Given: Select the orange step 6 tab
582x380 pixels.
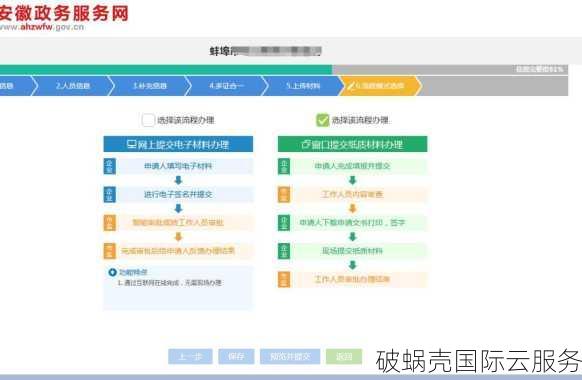Looking at the screenshot, I should pyautogui.click(x=380, y=86).
